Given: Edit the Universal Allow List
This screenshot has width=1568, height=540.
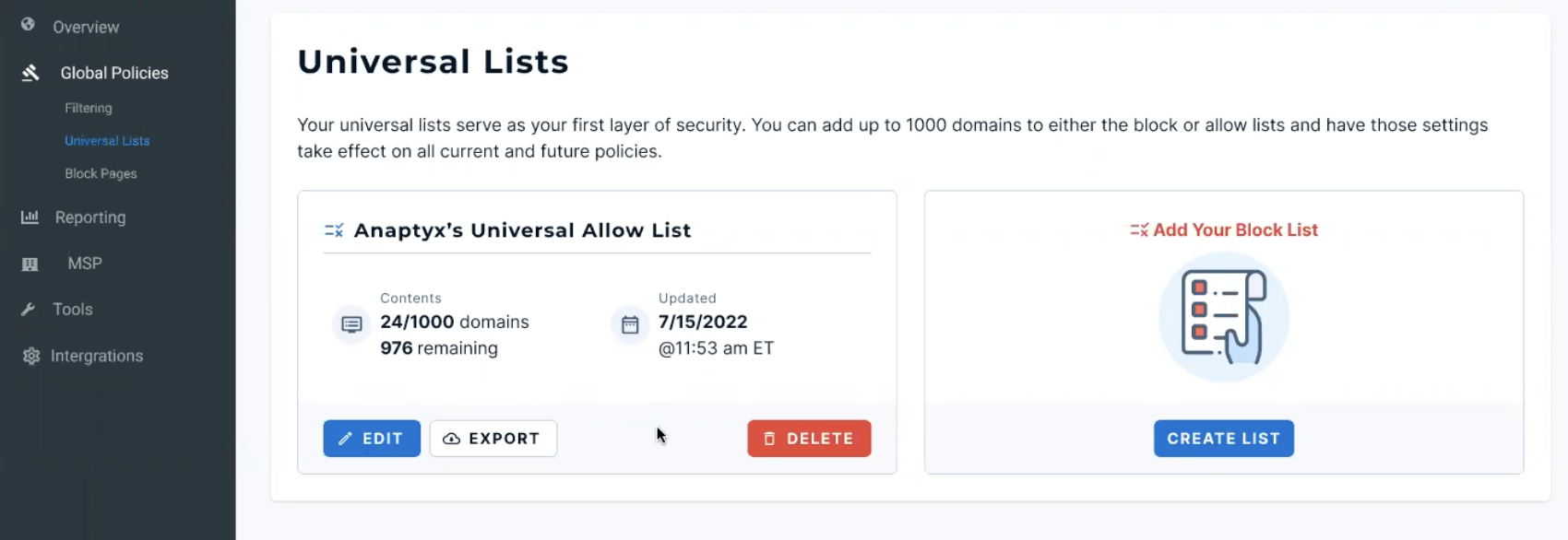Looking at the screenshot, I should (x=372, y=439).
